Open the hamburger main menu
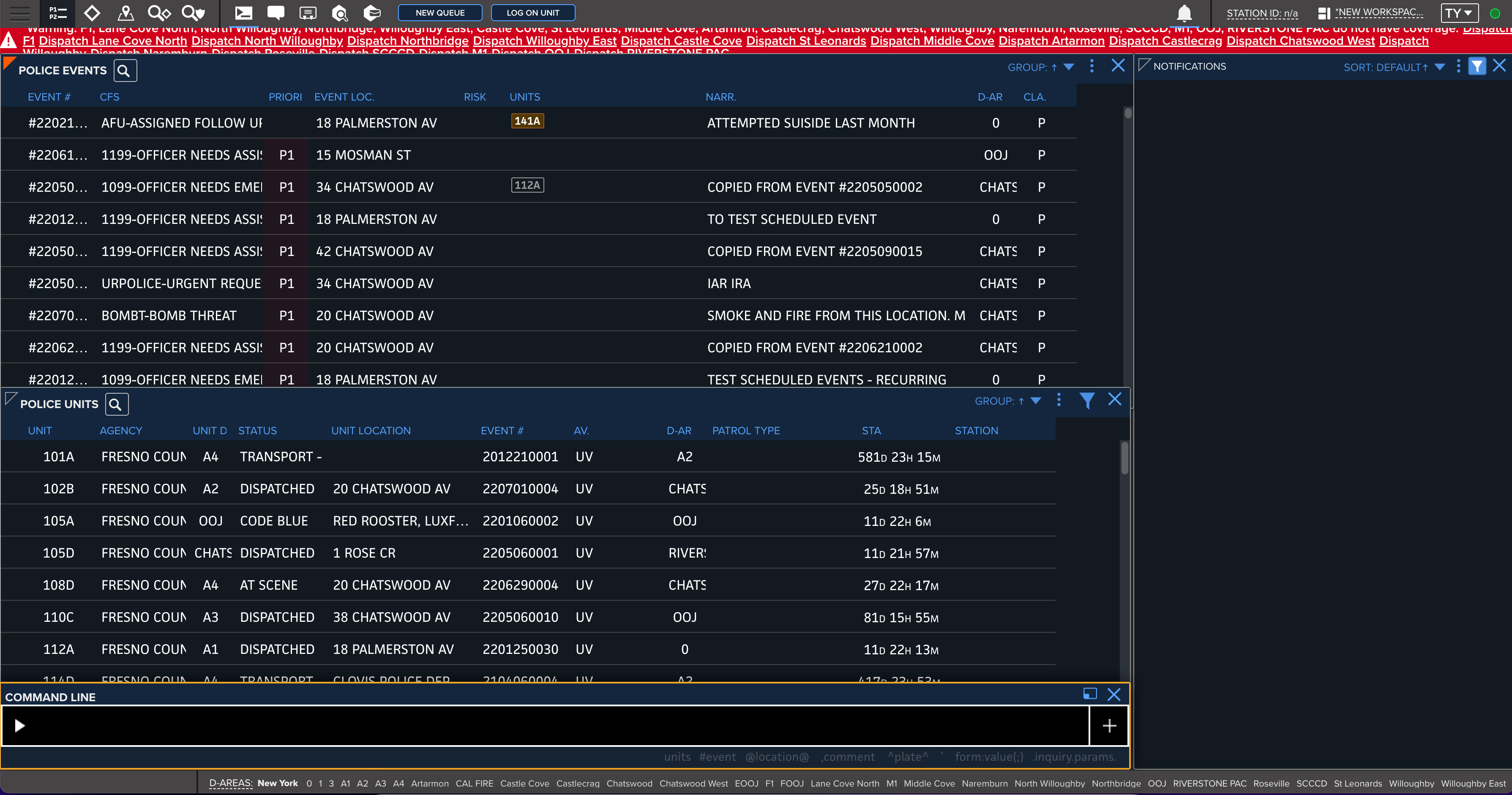 19,12
